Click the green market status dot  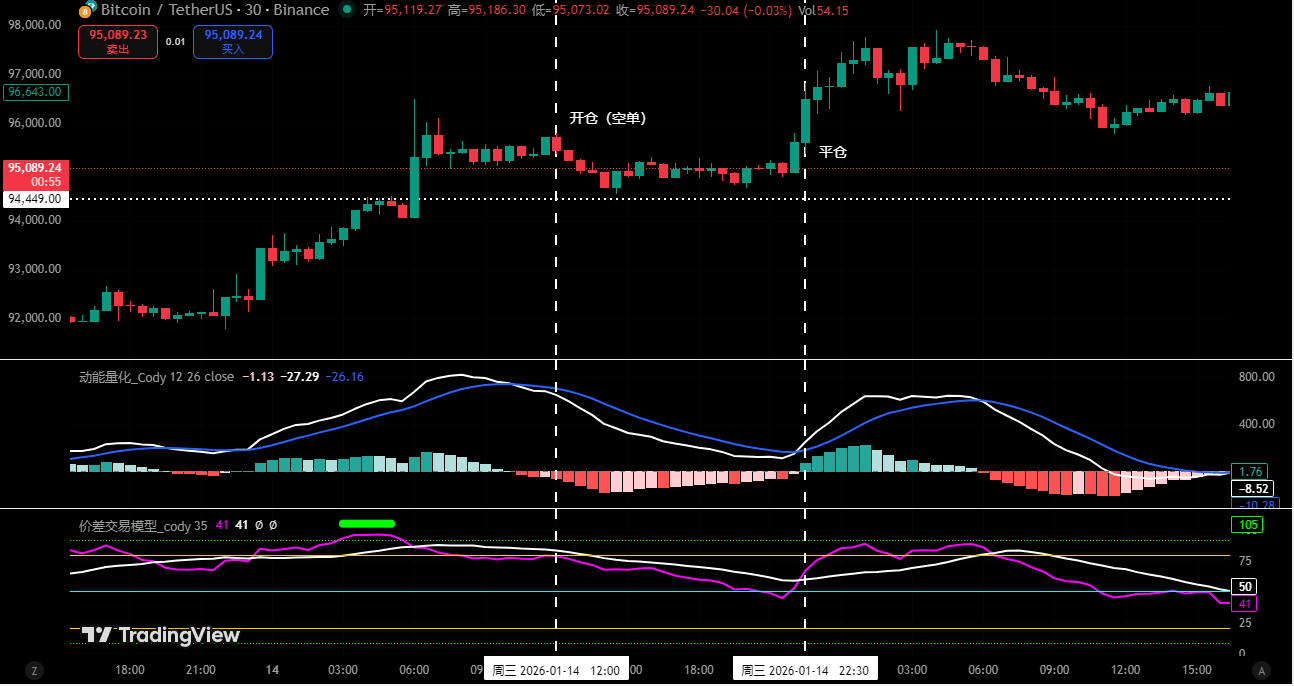pyautogui.click(x=346, y=10)
